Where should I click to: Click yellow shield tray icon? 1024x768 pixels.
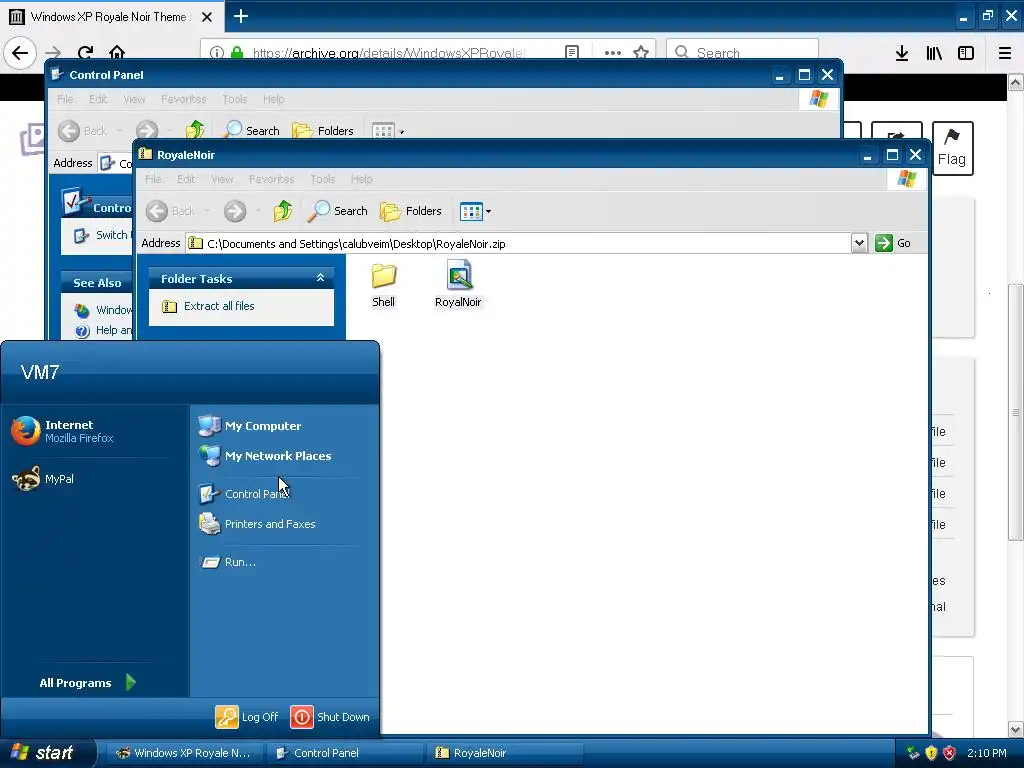(x=931, y=753)
